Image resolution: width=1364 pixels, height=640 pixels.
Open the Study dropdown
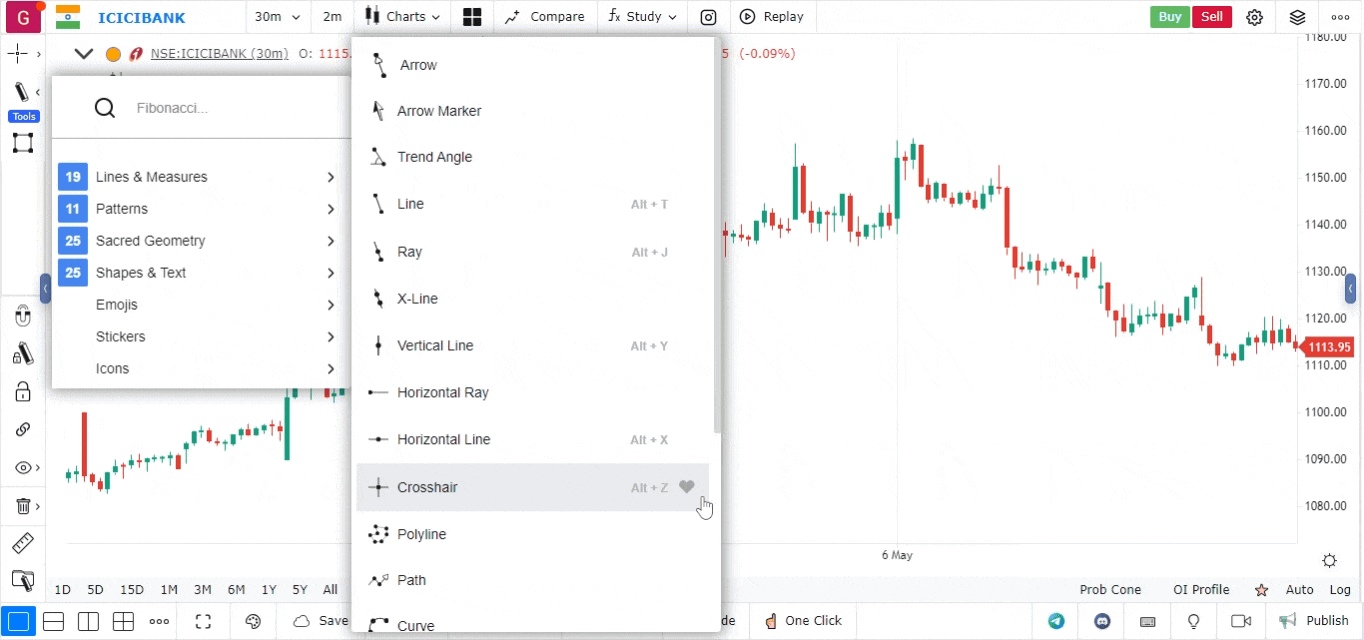641,16
